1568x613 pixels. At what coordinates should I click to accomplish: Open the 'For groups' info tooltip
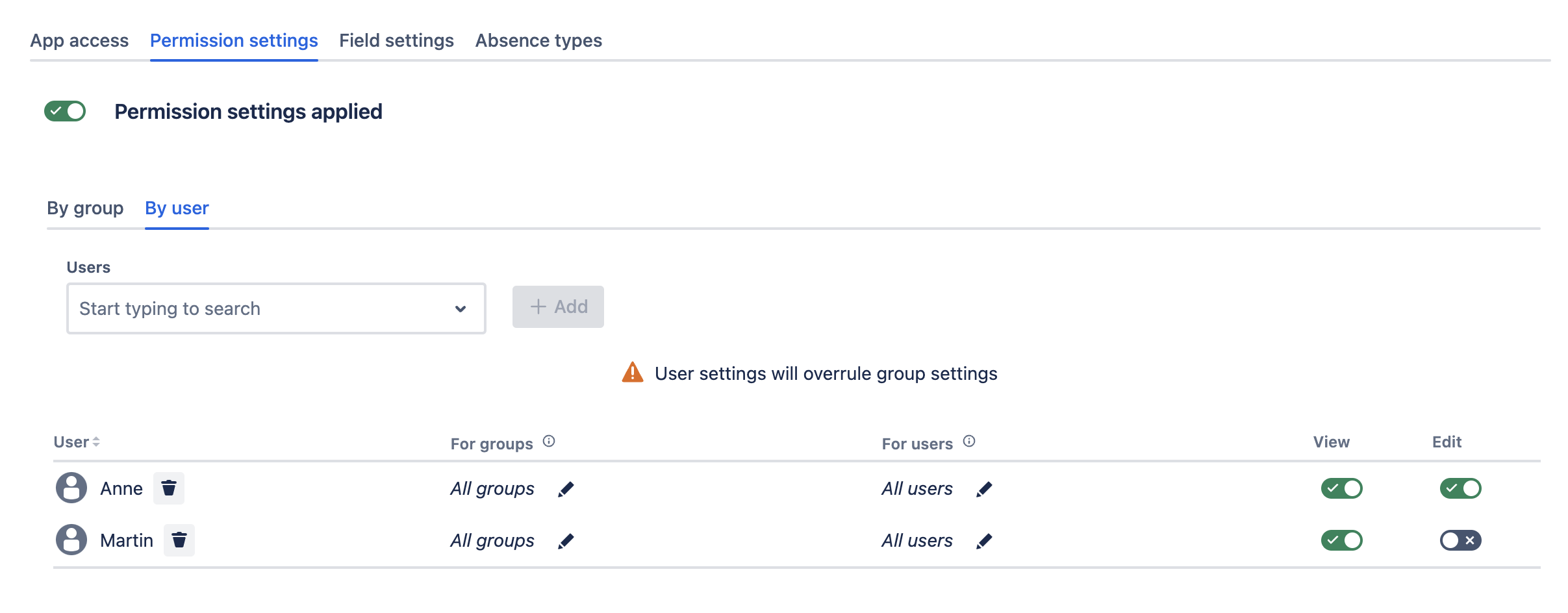[549, 440]
